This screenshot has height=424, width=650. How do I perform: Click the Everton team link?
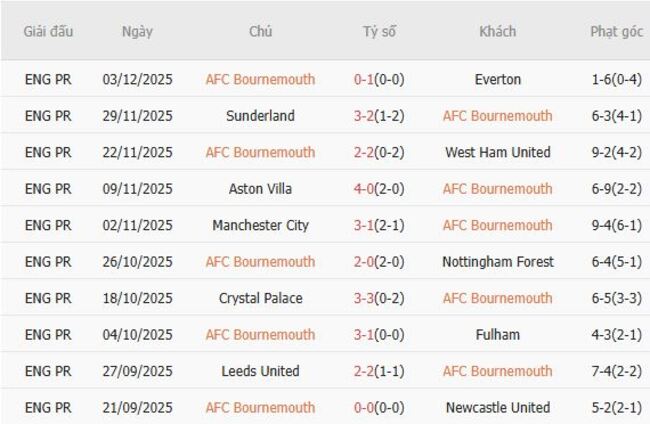(x=497, y=79)
